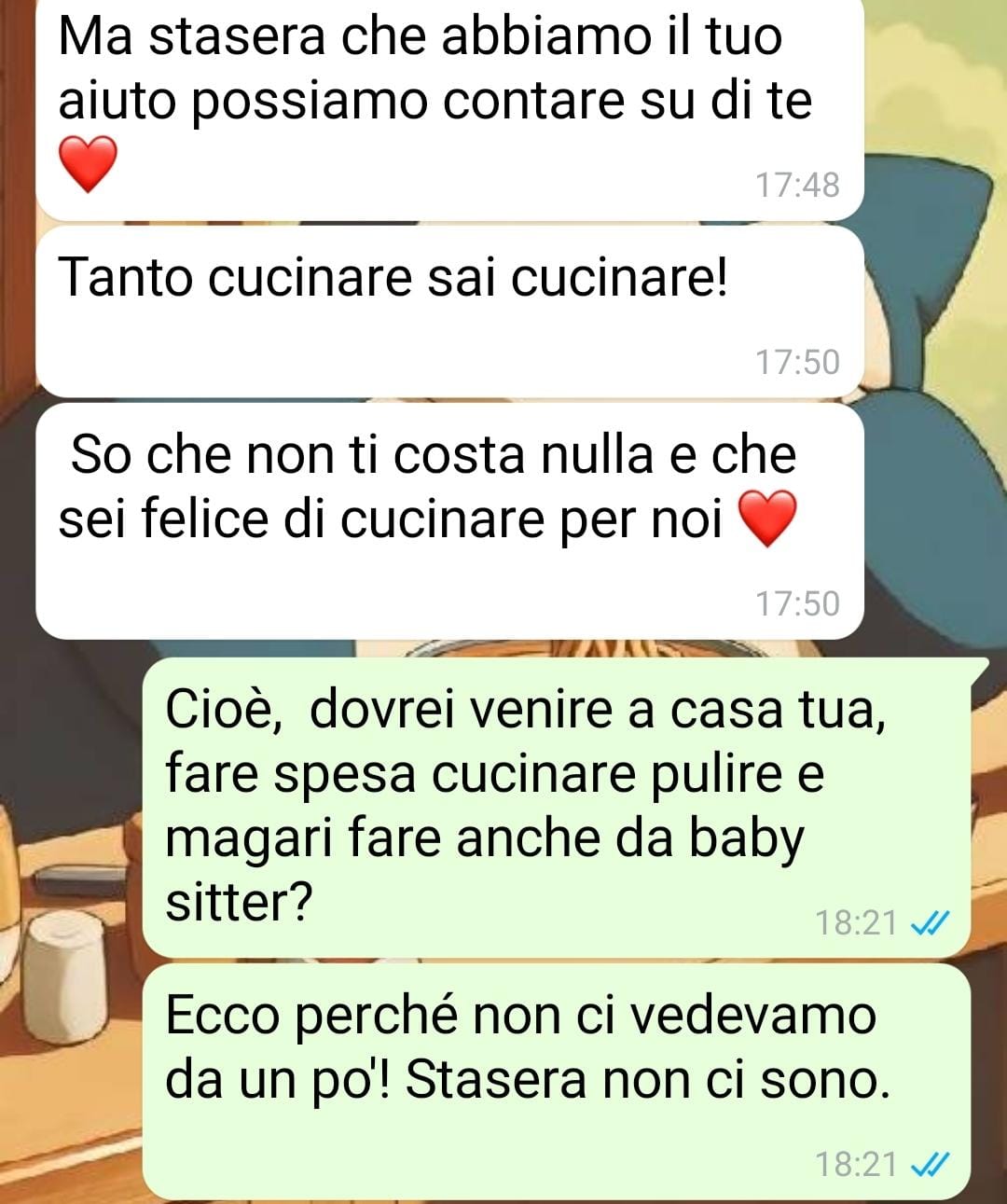Select the message 'So che non ti costa nulla'

pyautogui.click(x=449, y=521)
